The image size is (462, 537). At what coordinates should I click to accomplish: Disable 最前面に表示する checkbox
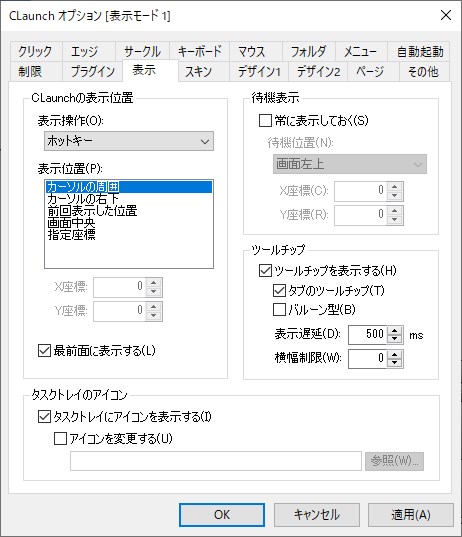tap(44, 351)
